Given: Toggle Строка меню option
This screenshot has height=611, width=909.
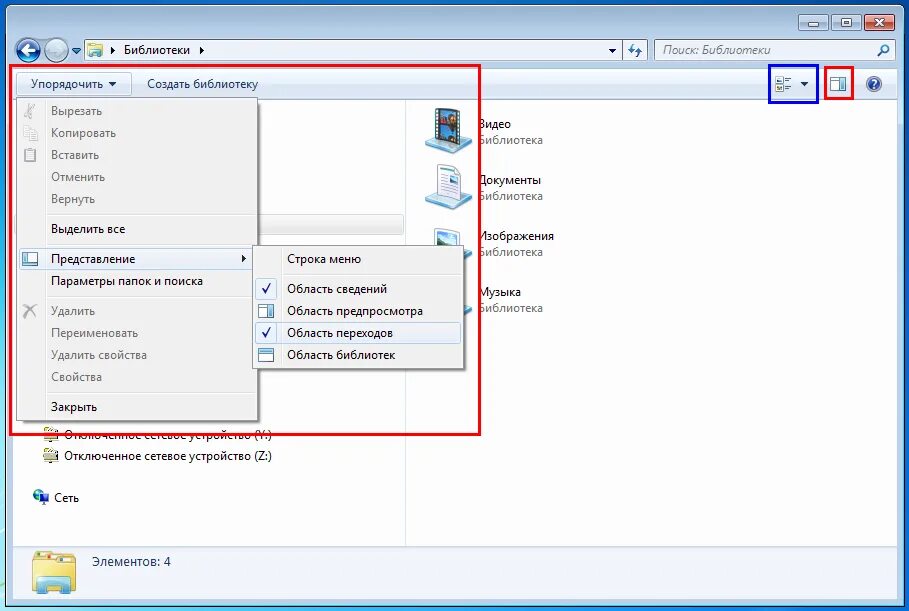Looking at the screenshot, I should [358, 259].
